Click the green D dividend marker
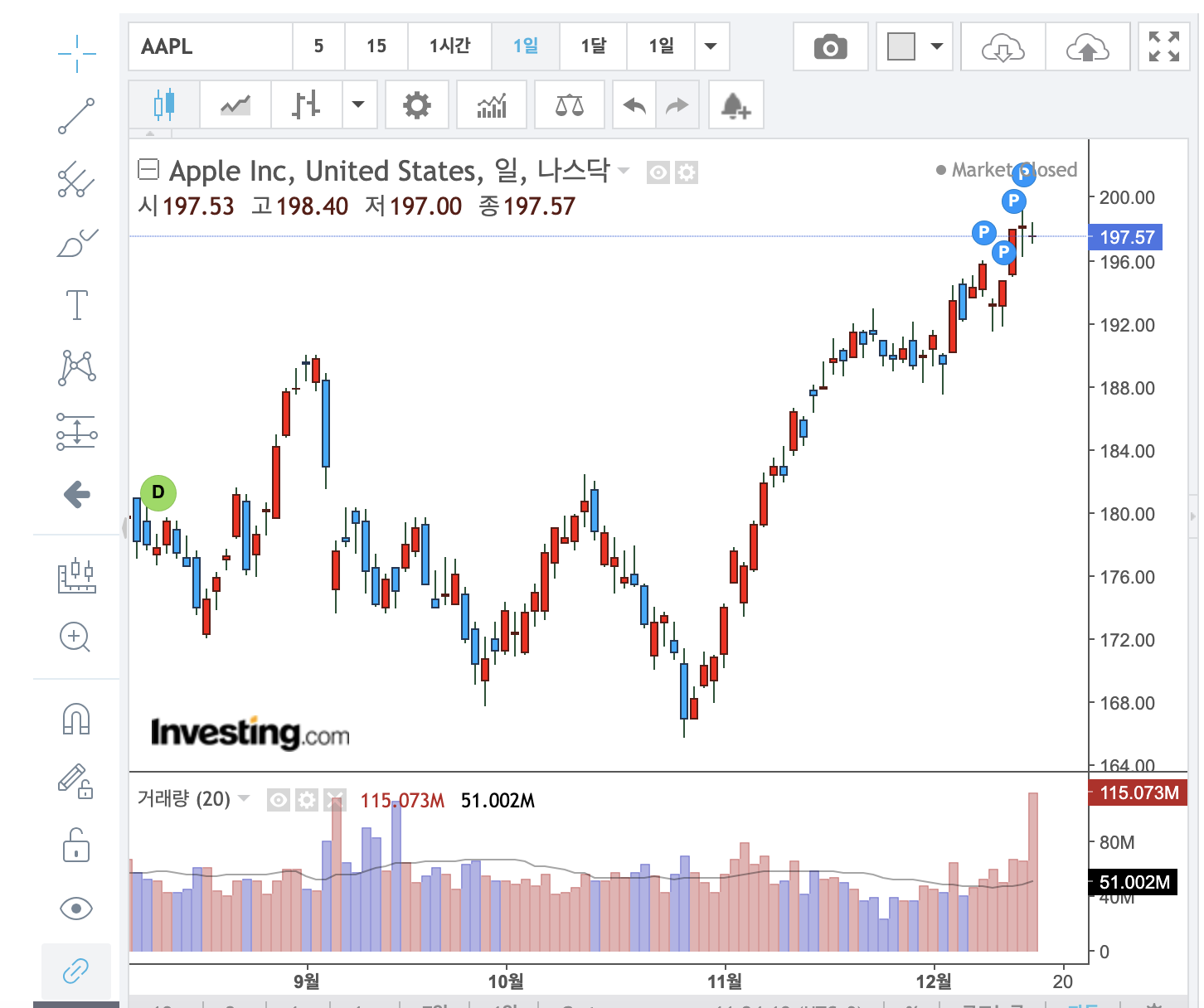Viewport: 1204px width, 1008px height. click(158, 492)
